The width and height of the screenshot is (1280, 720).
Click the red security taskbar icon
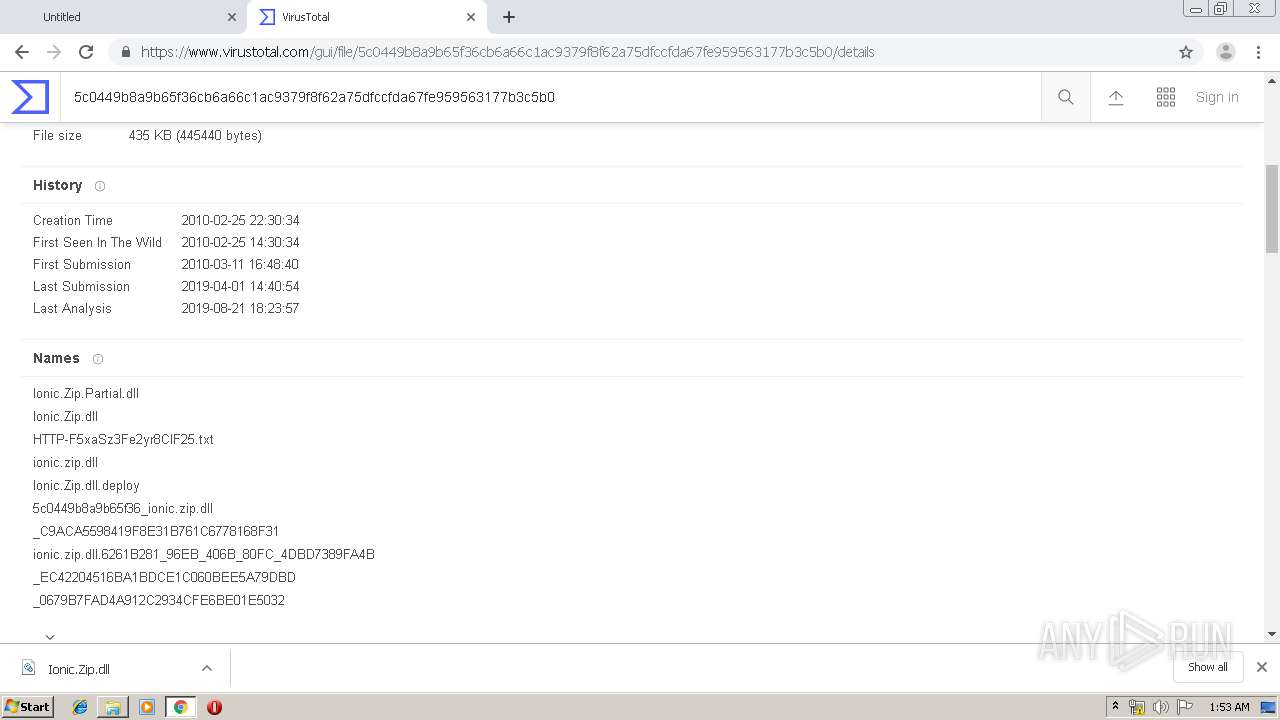(x=214, y=707)
